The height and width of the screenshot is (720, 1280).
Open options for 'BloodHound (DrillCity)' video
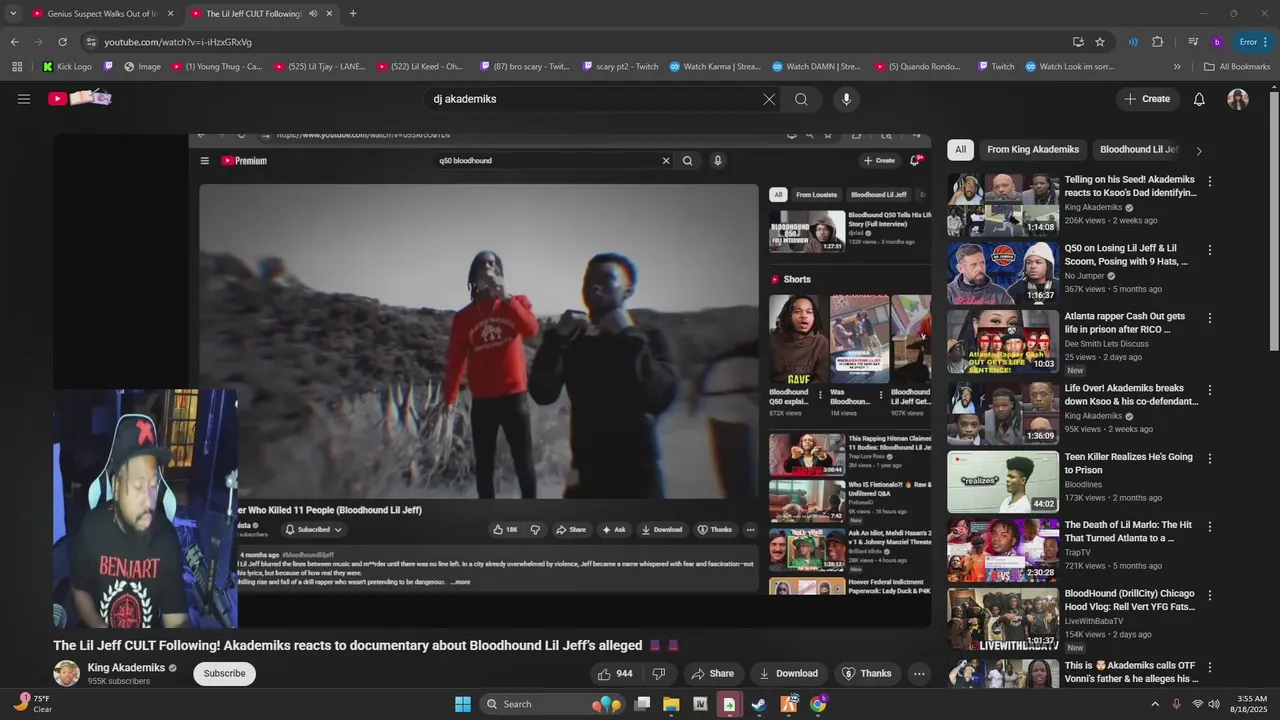click(1210, 597)
